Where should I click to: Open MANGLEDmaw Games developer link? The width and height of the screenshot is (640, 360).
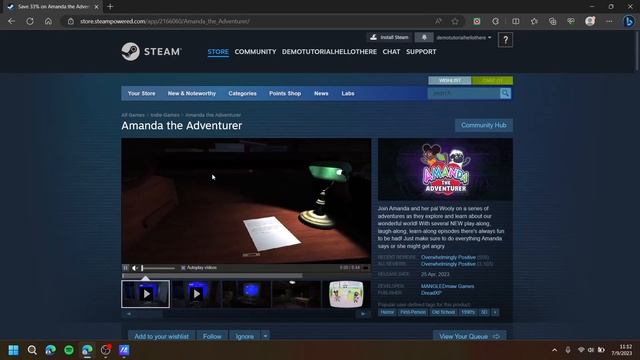[447, 286]
